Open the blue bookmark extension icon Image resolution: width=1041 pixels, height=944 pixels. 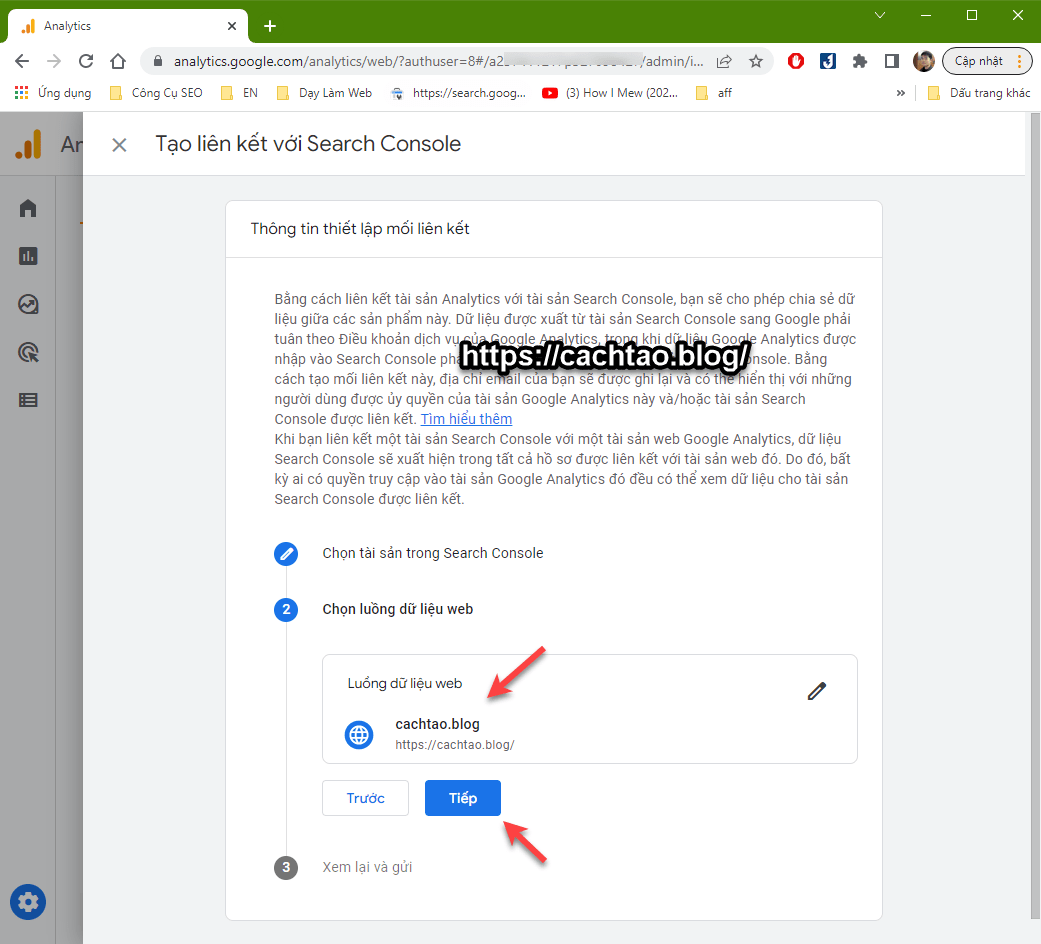coord(828,61)
